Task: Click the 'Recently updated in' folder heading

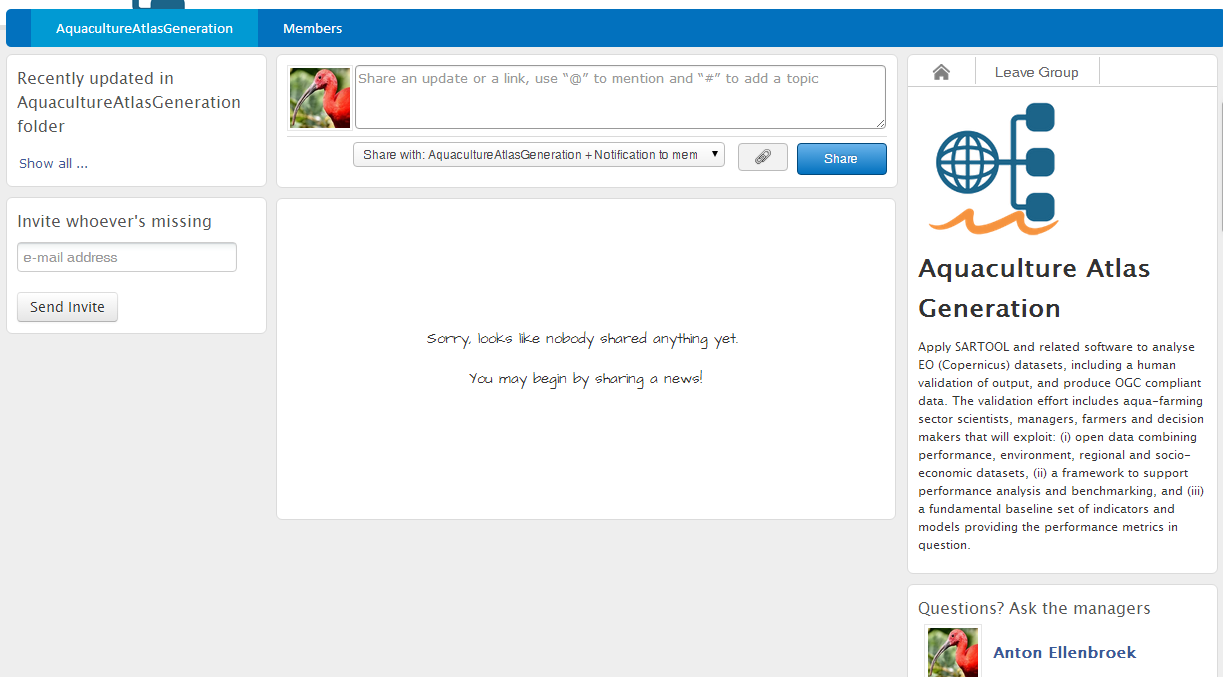Action: pos(129,102)
